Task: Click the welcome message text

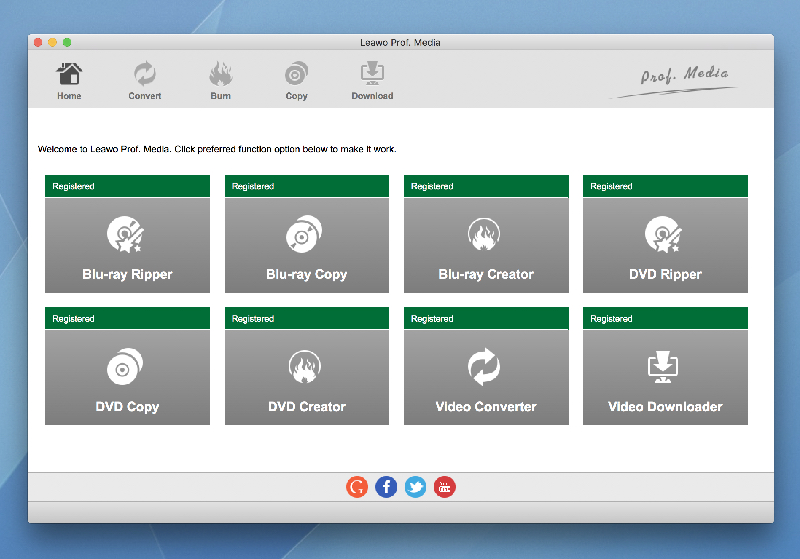Action: pyautogui.click(x=217, y=149)
